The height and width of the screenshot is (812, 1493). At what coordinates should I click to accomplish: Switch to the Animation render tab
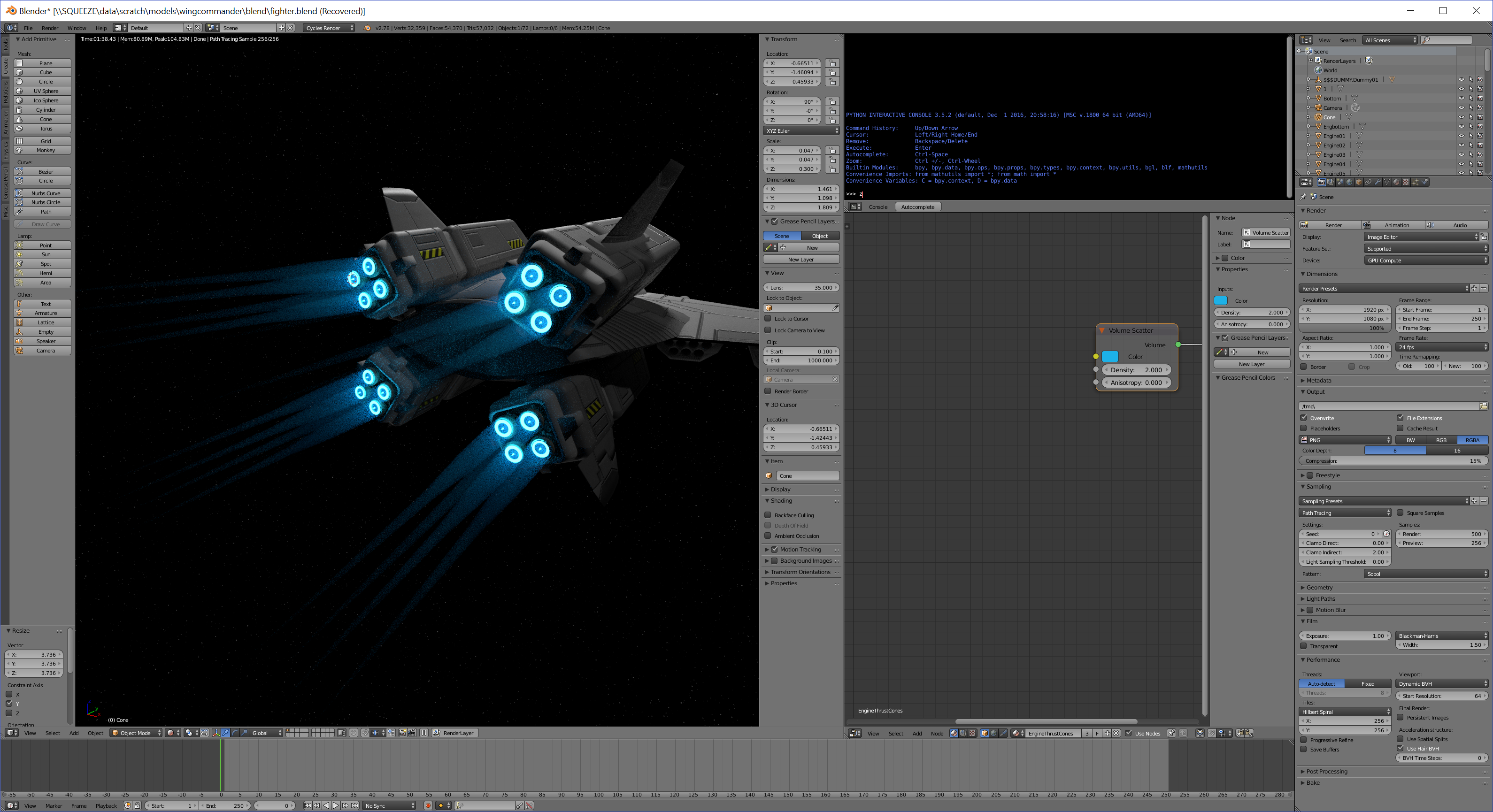click(x=1396, y=225)
